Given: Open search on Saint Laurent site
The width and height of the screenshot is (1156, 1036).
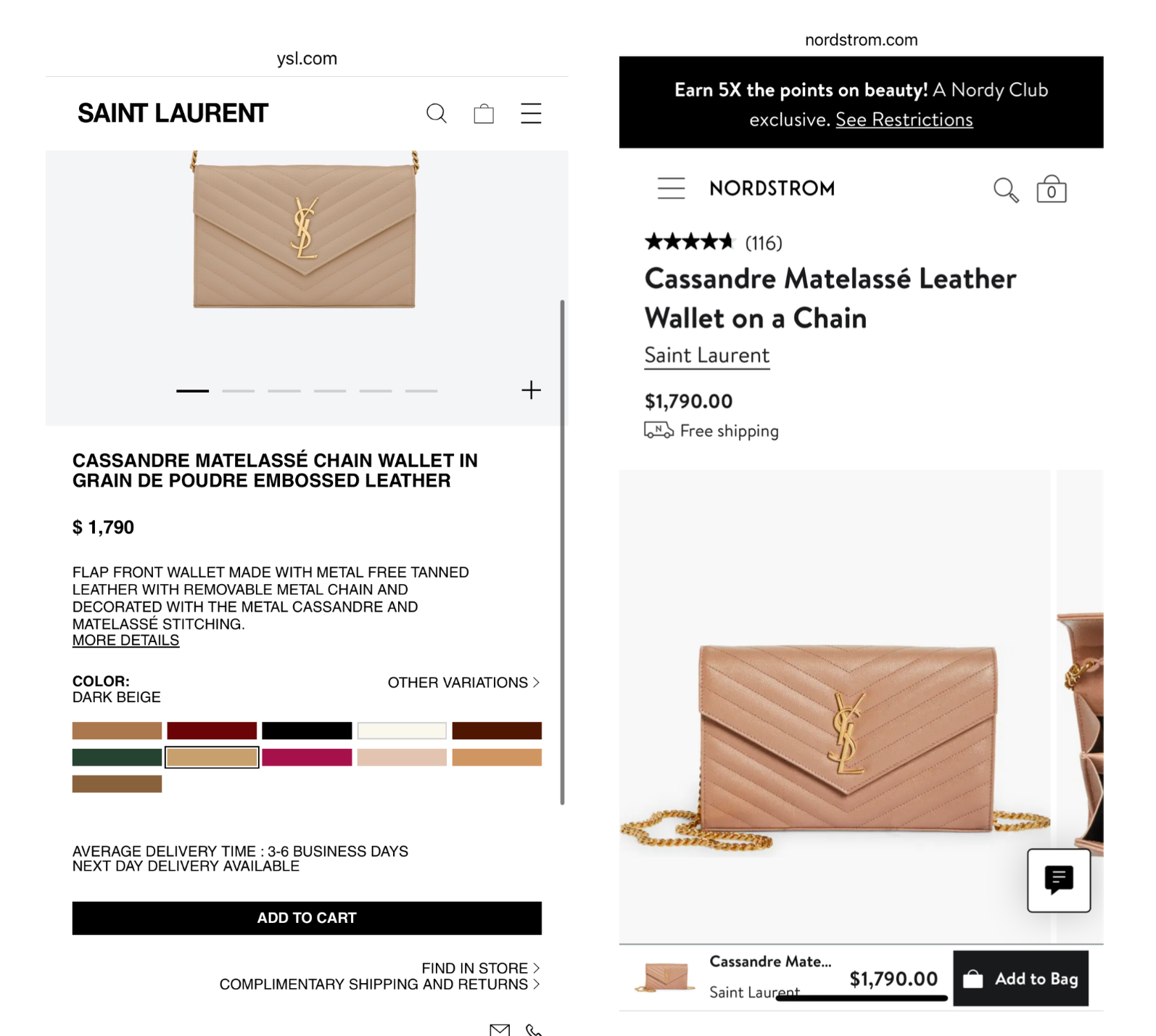Looking at the screenshot, I should click(436, 113).
